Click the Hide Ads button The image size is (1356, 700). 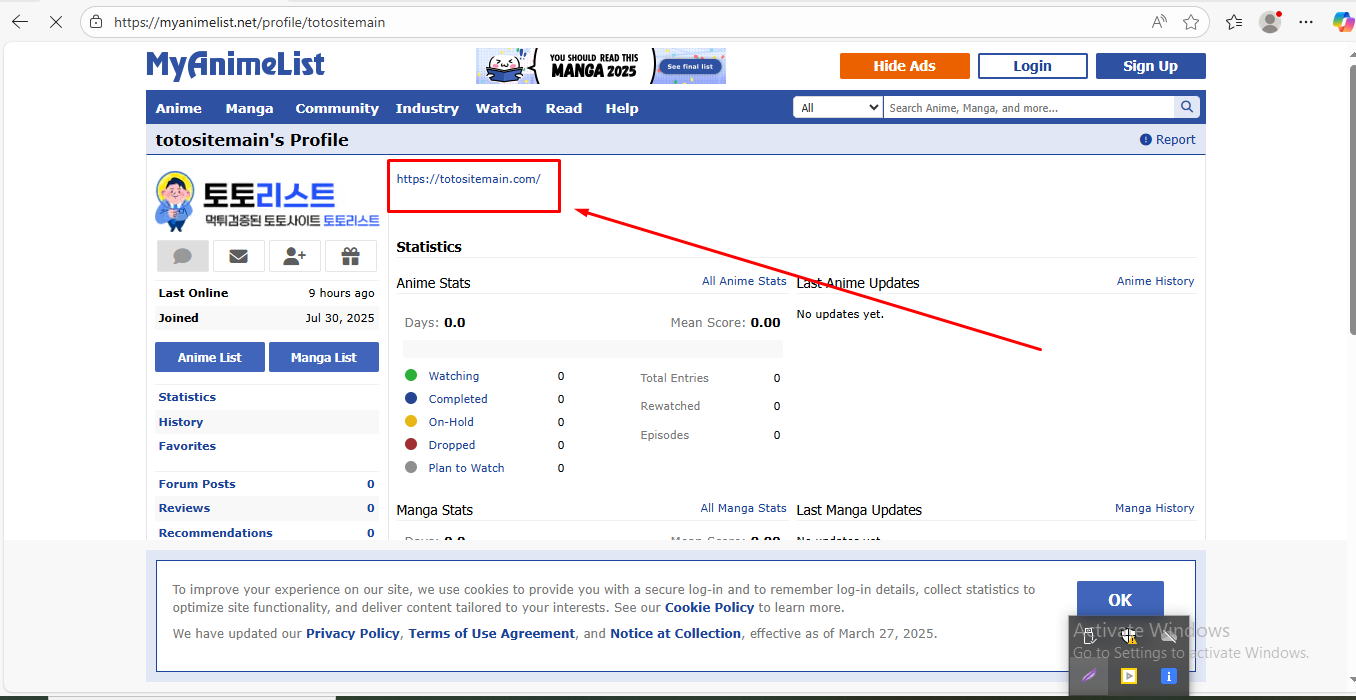coord(904,66)
